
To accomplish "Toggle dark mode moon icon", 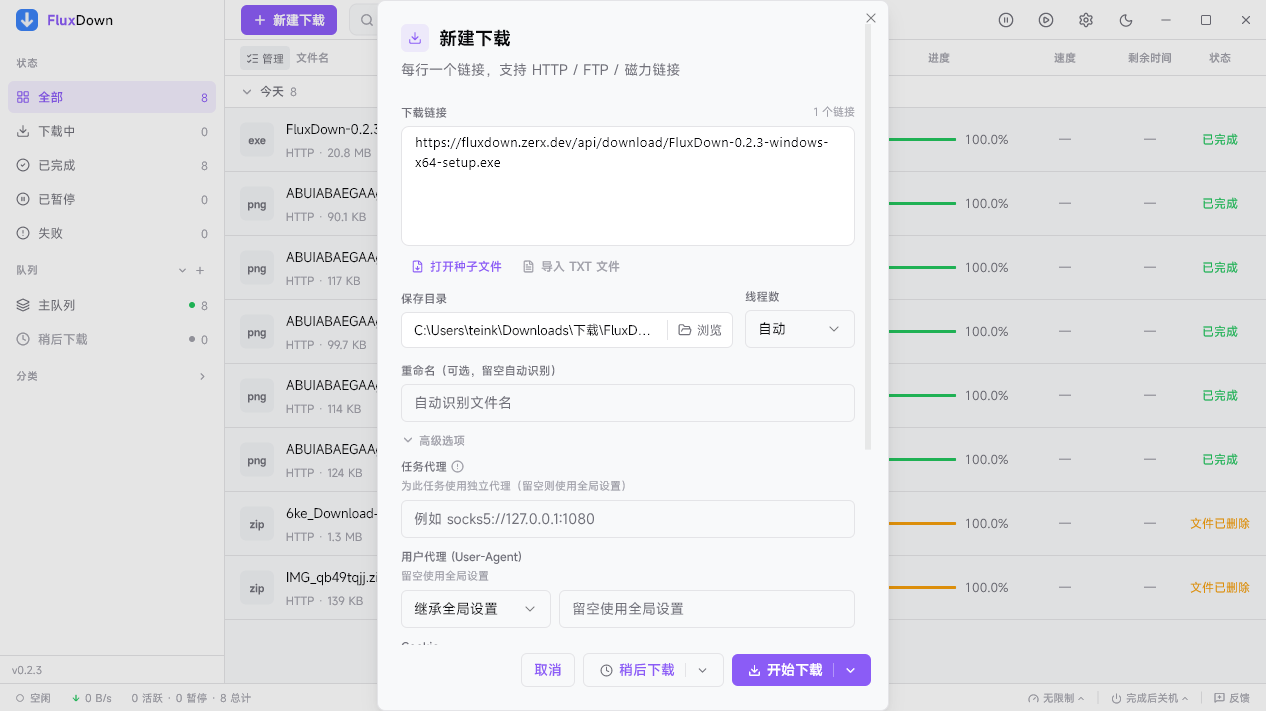I will pyautogui.click(x=1126, y=20).
